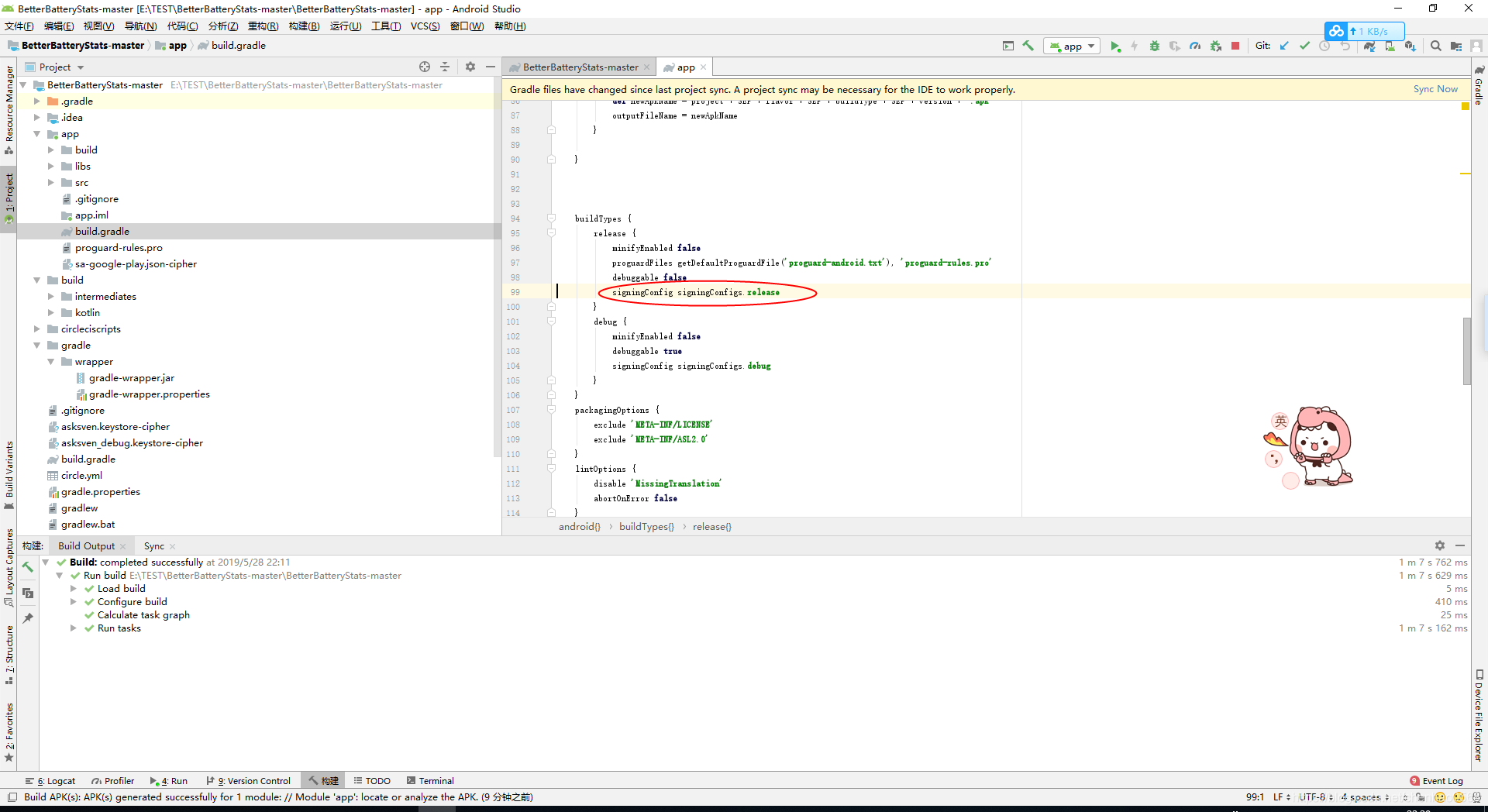Revert changes with Git undo icon
The width and height of the screenshot is (1488, 812).
tap(1345, 46)
